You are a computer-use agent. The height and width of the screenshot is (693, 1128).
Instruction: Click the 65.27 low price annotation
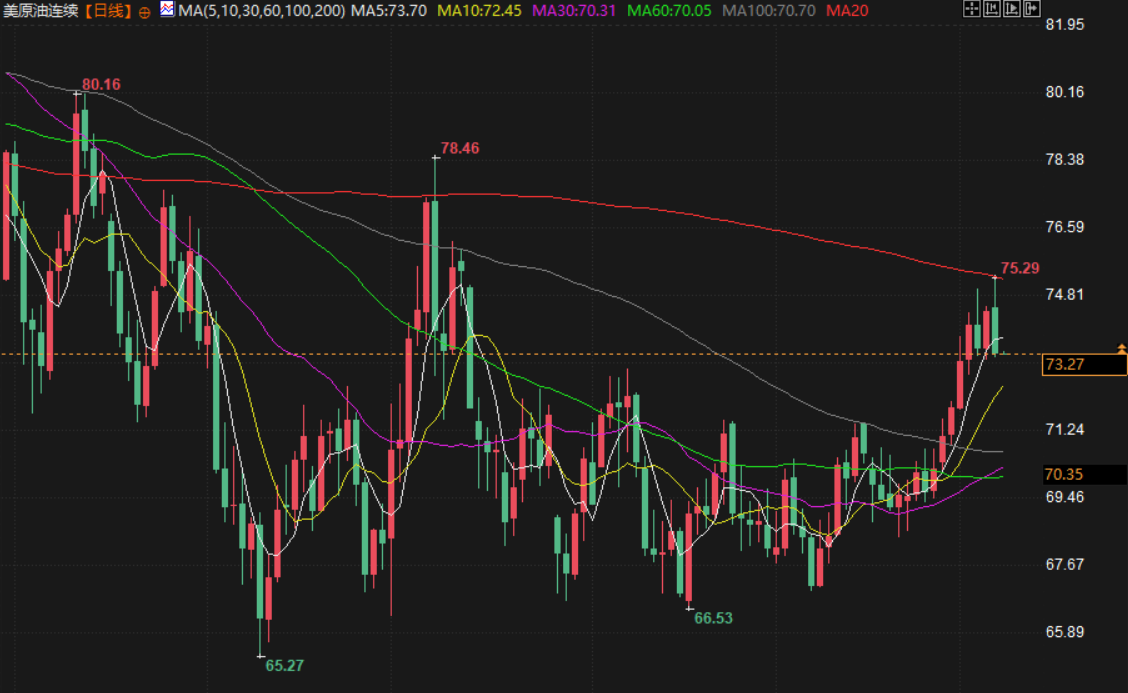pyautogui.click(x=284, y=666)
